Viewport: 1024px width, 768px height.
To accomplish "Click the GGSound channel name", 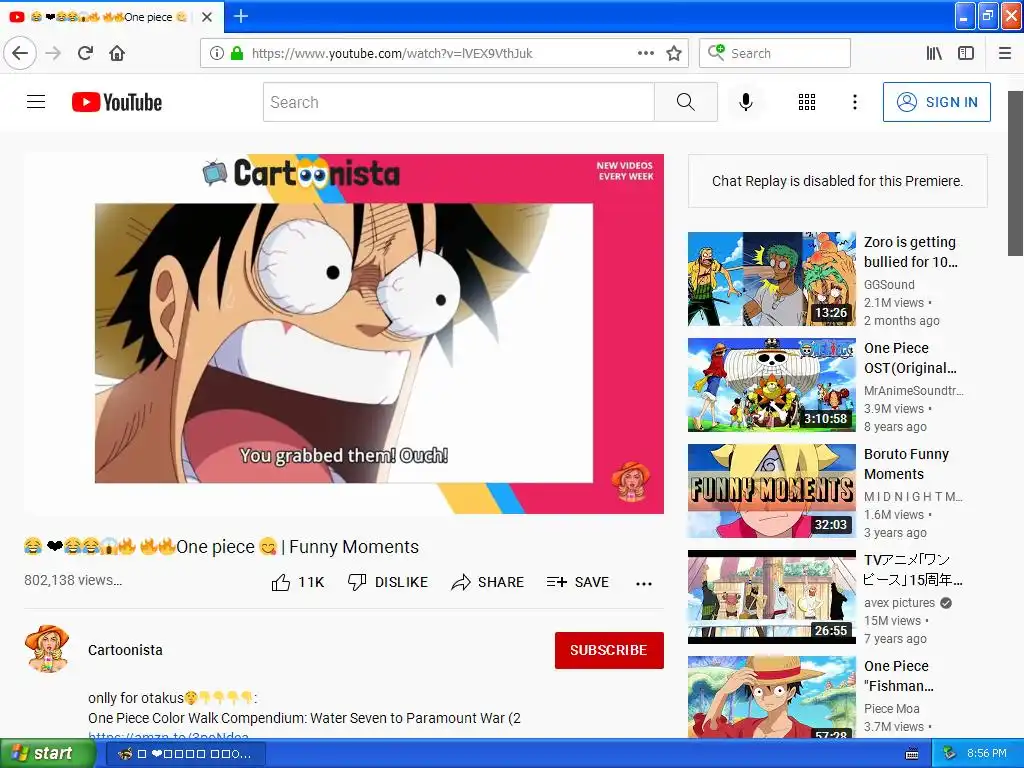I will pos(889,285).
